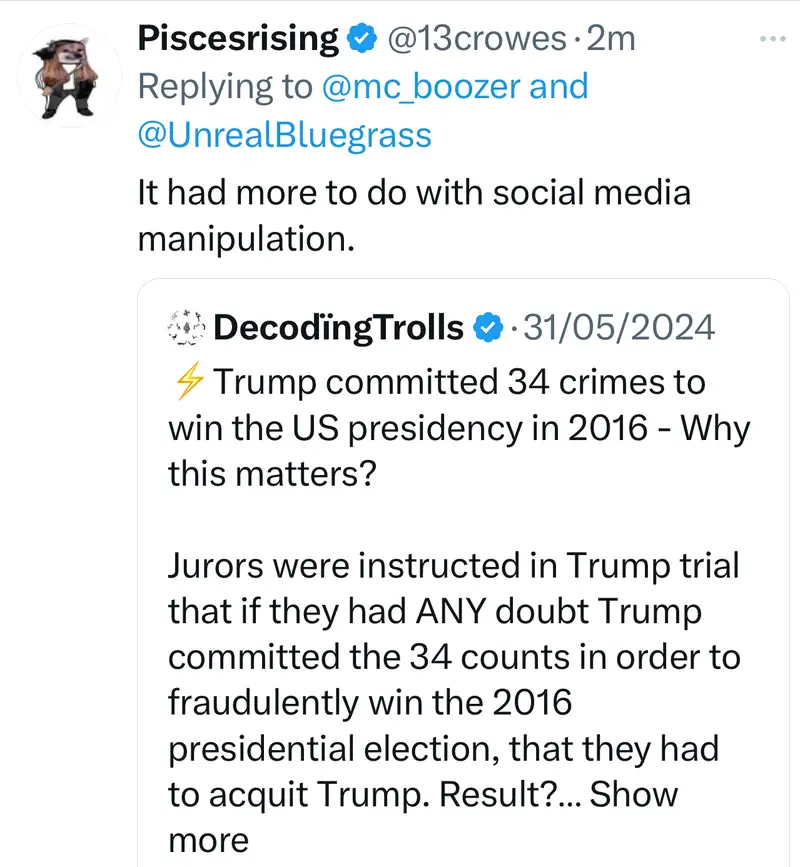Open the three-dot more options menu
The height and width of the screenshot is (867, 800).
click(x=773, y=39)
